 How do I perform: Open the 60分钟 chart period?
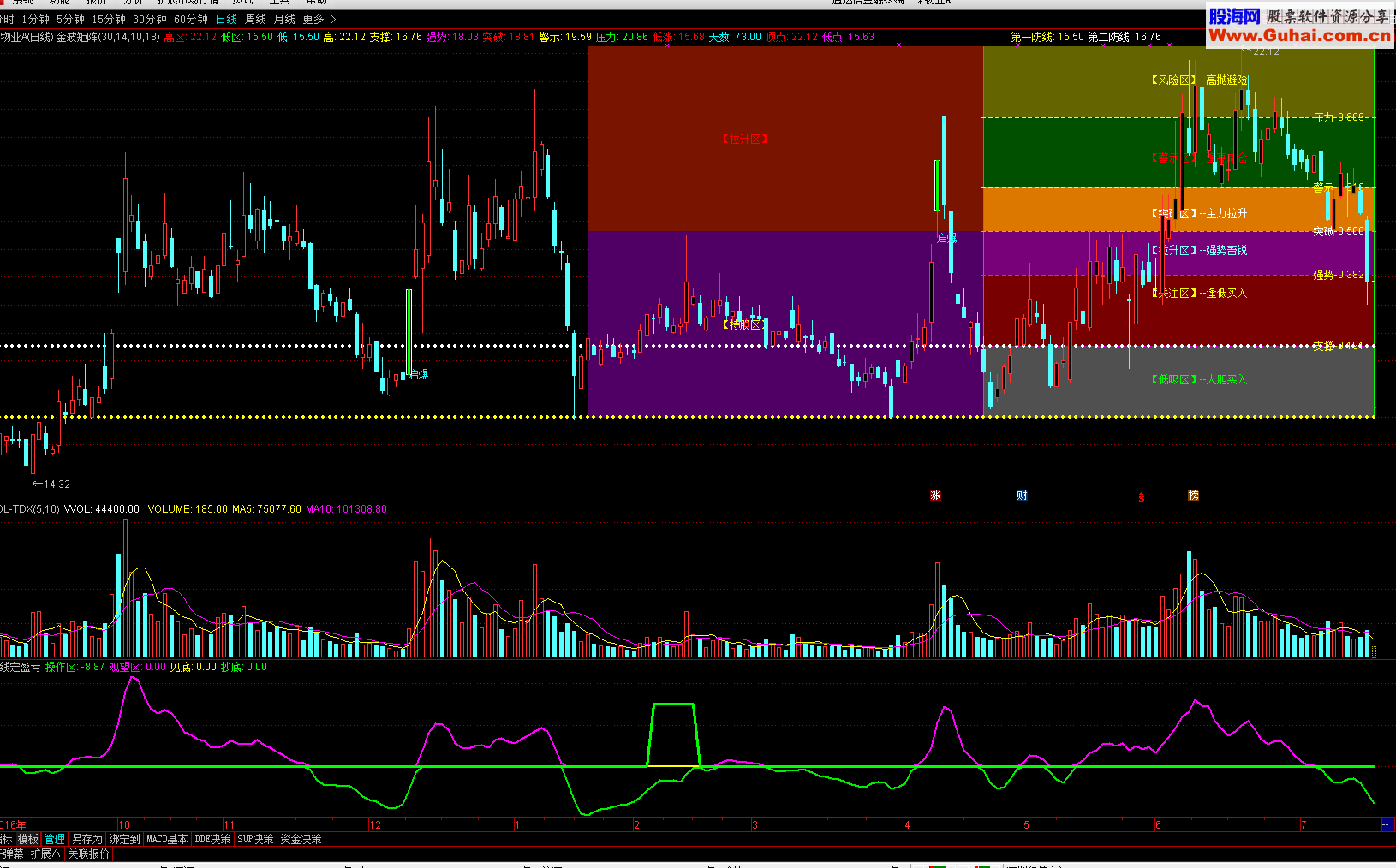[191, 19]
